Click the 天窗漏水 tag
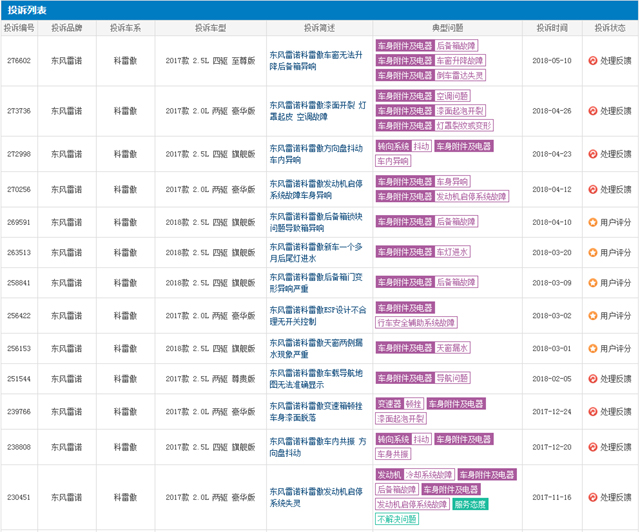Screen dimensions: 640x532 tap(452, 348)
